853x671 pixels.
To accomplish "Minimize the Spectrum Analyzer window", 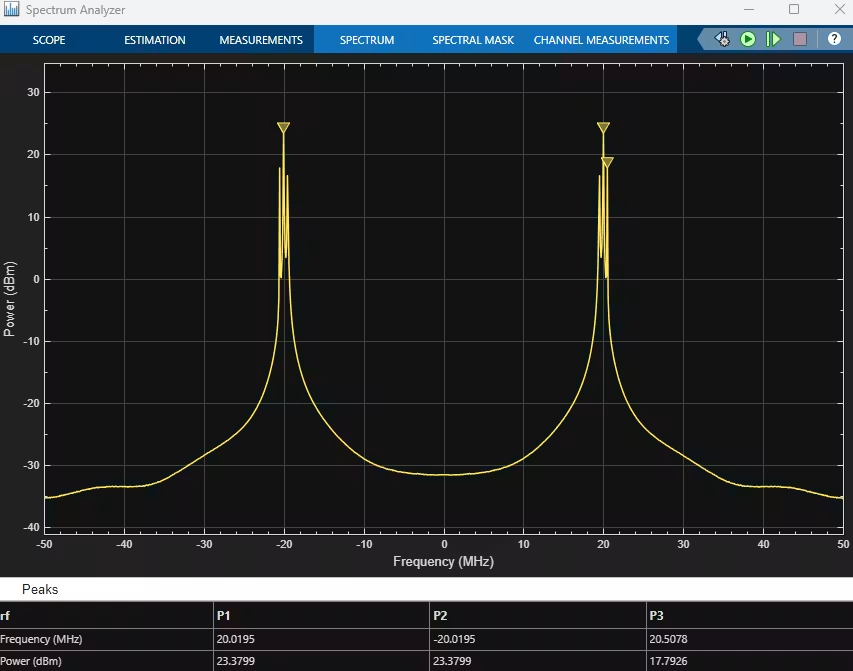I will pos(749,9).
